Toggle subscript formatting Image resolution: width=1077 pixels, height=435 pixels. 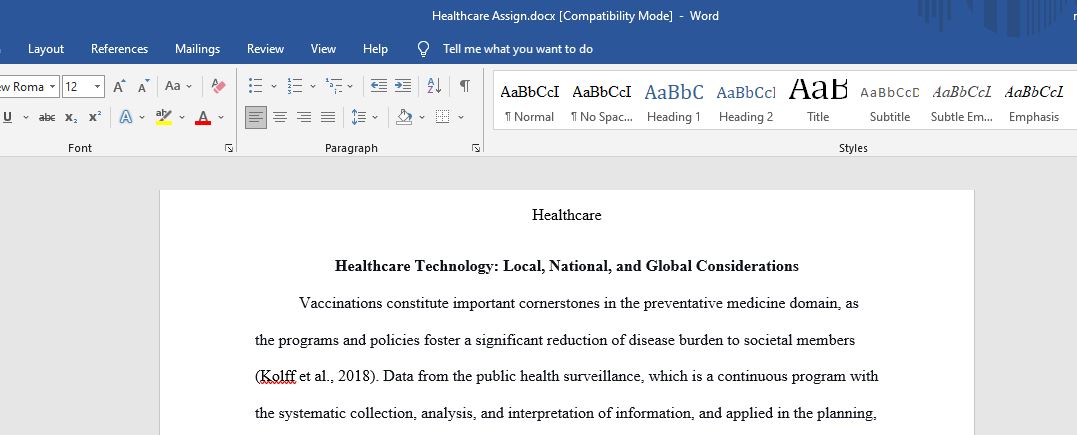click(x=71, y=118)
